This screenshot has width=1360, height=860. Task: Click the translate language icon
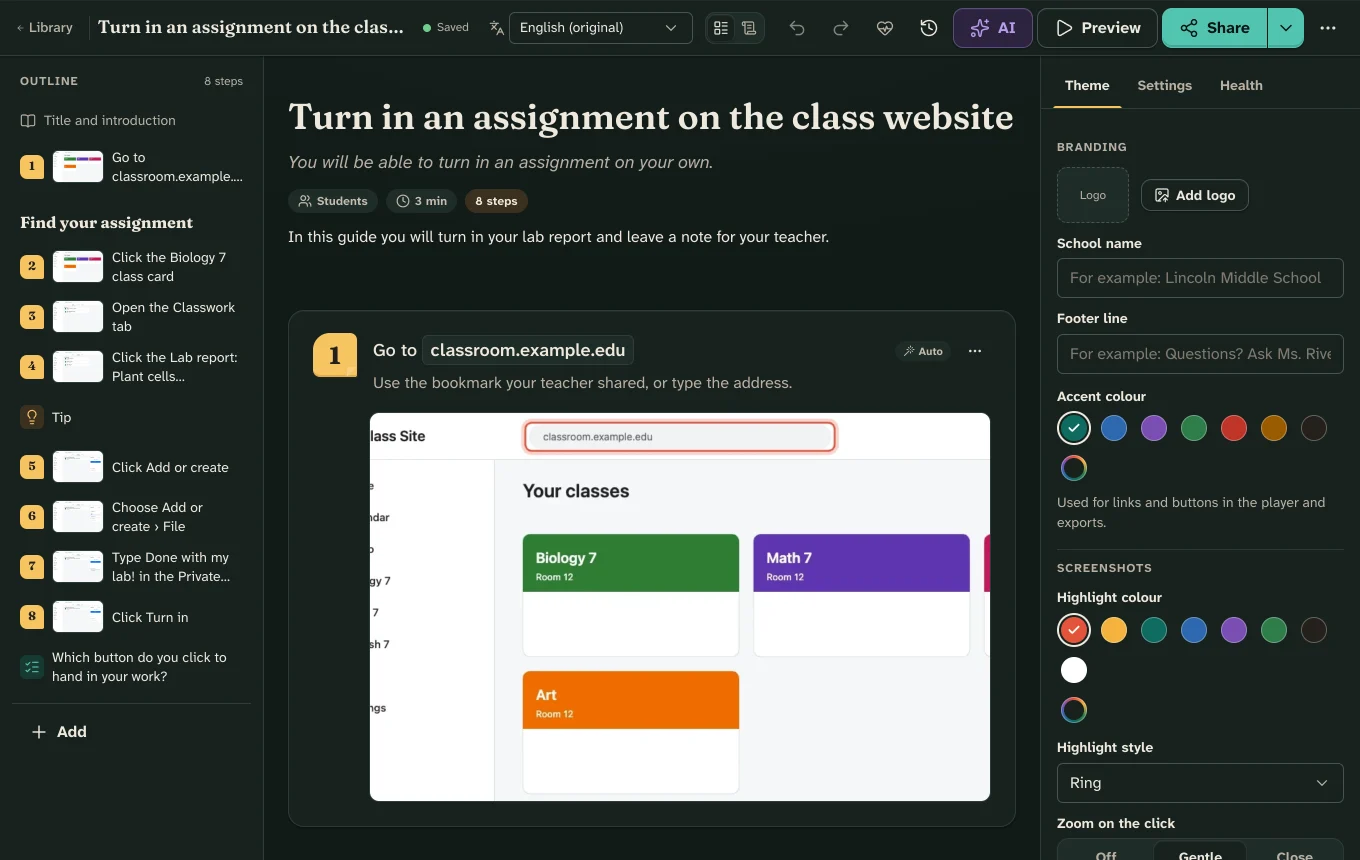click(x=497, y=28)
